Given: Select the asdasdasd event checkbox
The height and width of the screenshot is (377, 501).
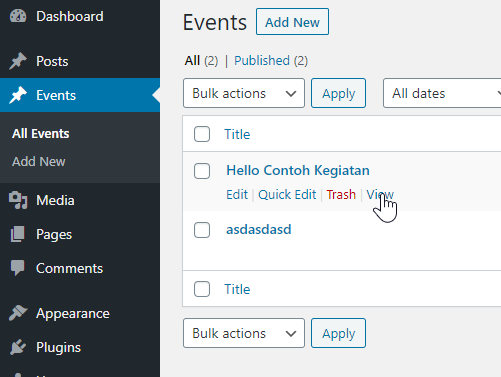Looking at the screenshot, I should [x=202, y=230].
